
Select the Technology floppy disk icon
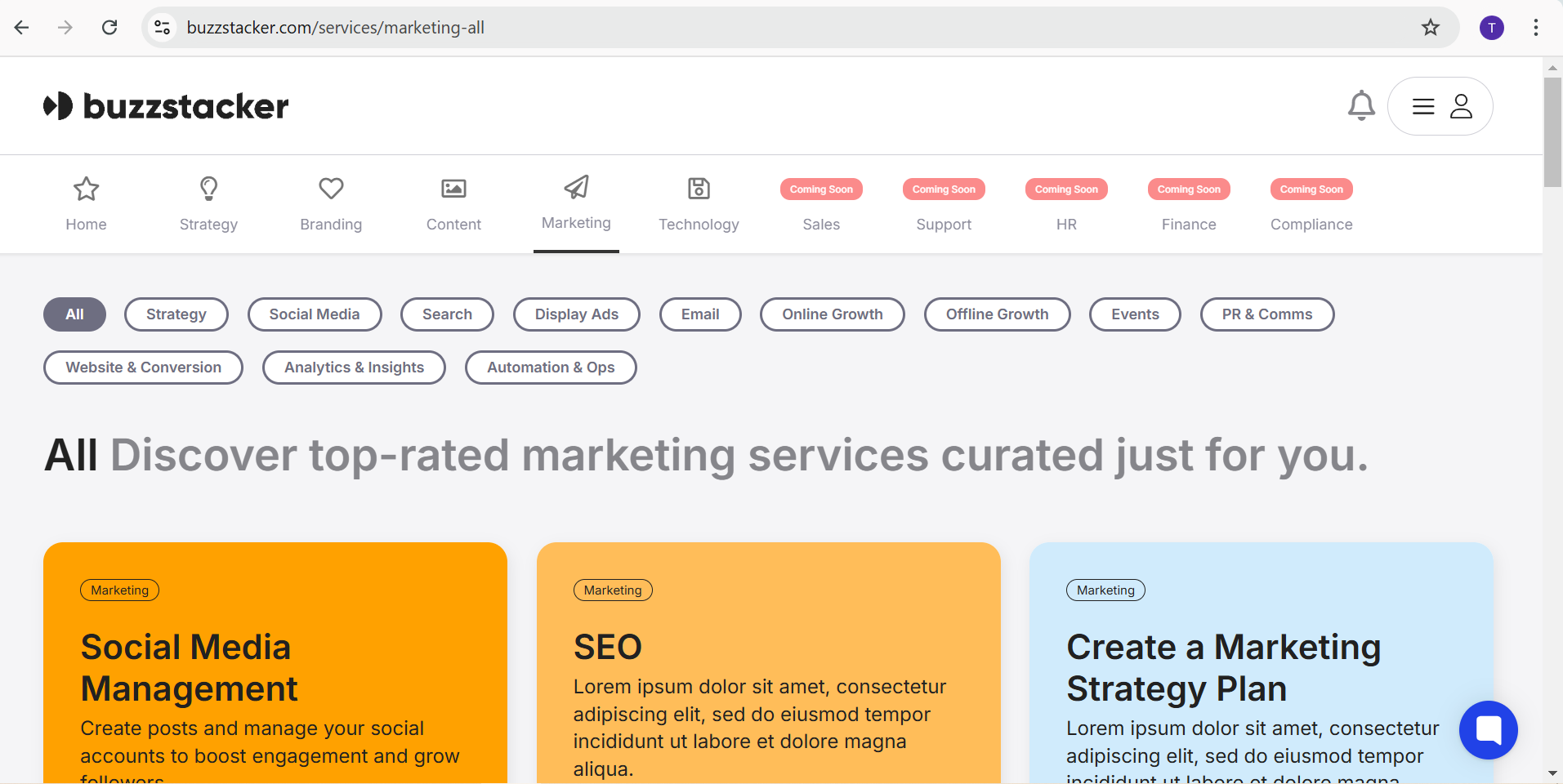(699, 189)
